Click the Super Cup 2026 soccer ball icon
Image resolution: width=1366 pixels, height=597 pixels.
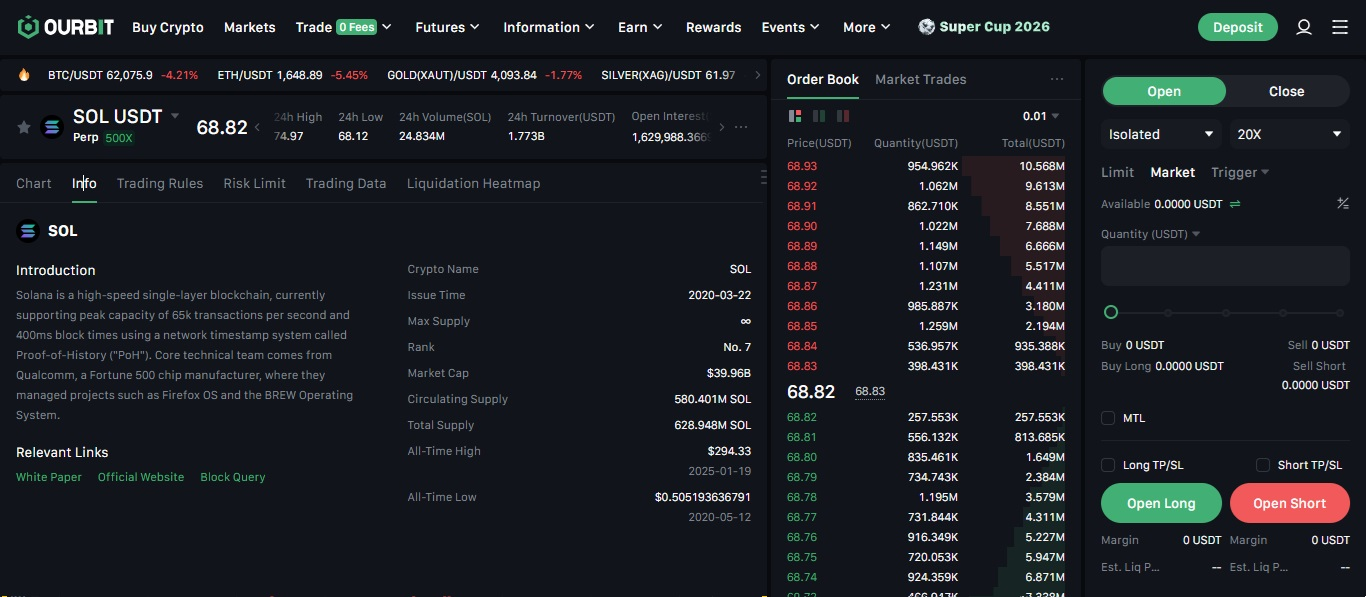[x=927, y=27]
